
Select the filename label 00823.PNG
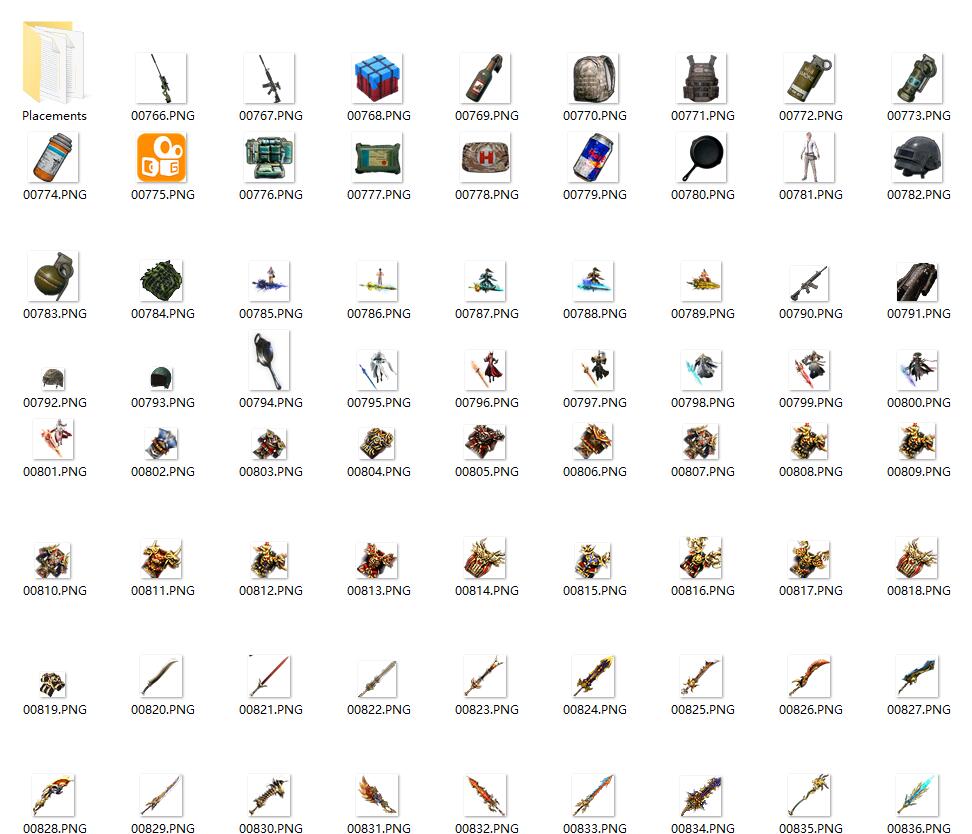[x=487, y=710]
